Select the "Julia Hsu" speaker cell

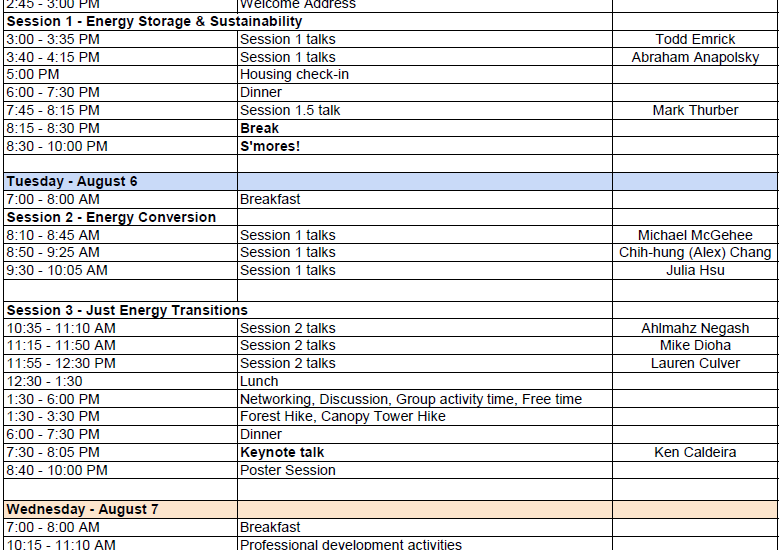coord(695,270)
